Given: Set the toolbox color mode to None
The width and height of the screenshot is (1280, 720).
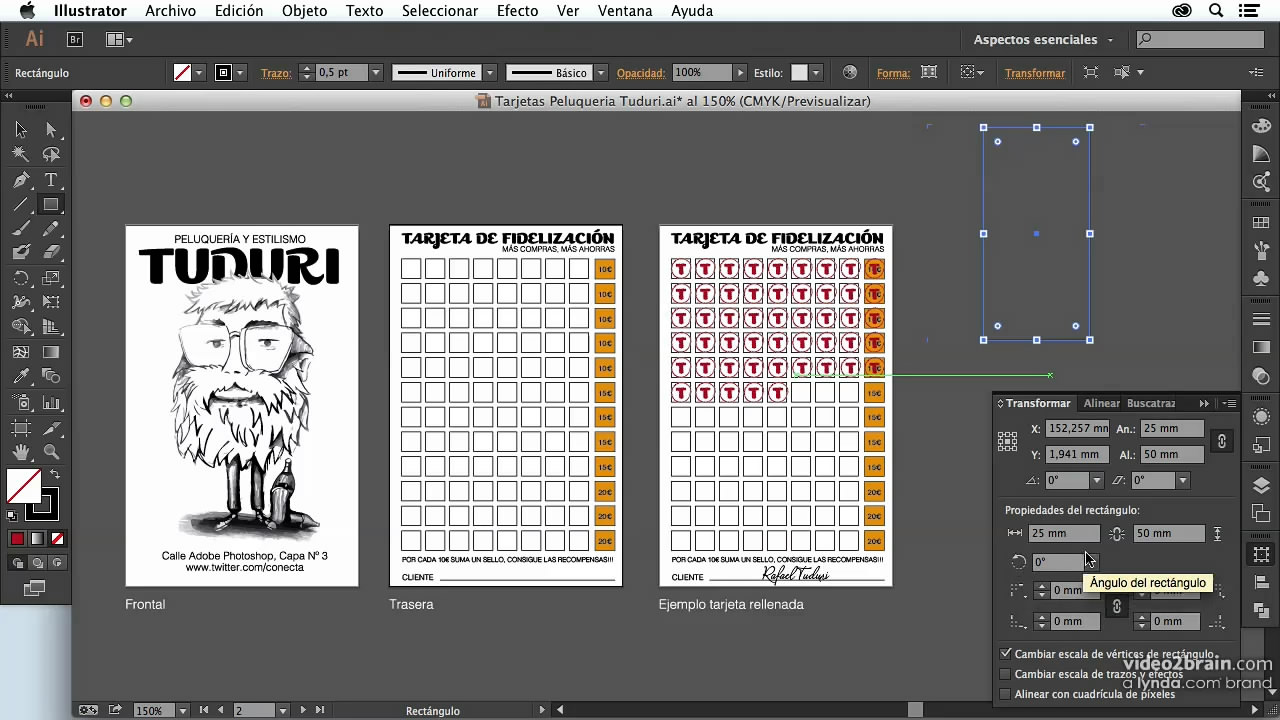Looking at the screenshot, I should coord(57,538).
